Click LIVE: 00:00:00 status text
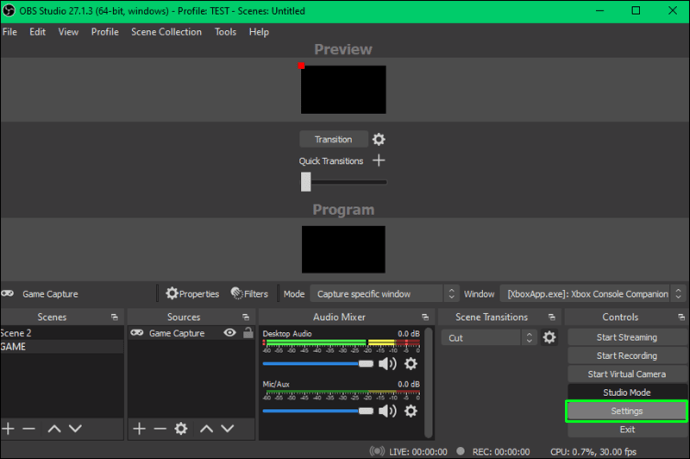This screenshot has height=459, width=690. [x=418, y=452]
